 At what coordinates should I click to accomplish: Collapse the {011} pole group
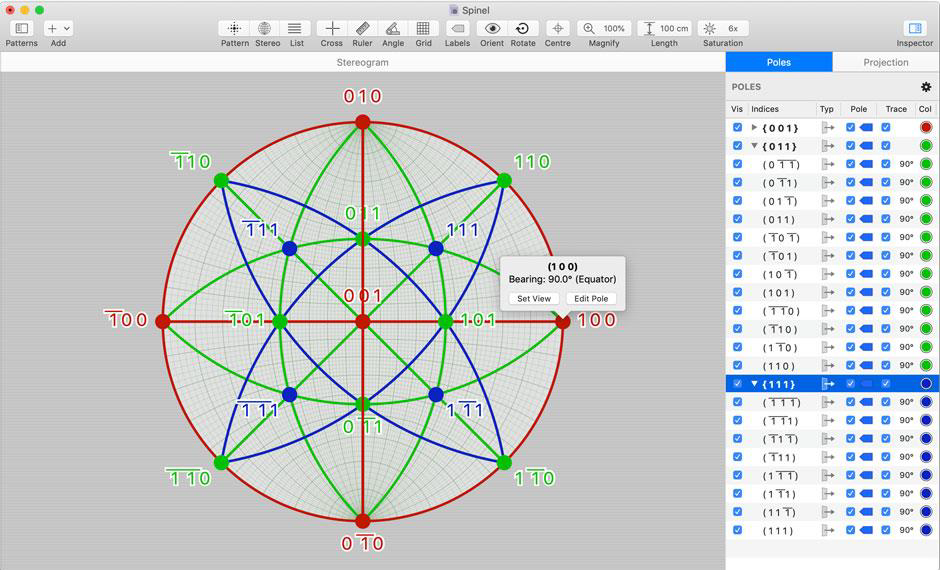pyautogui.click(x=755, y=146)
